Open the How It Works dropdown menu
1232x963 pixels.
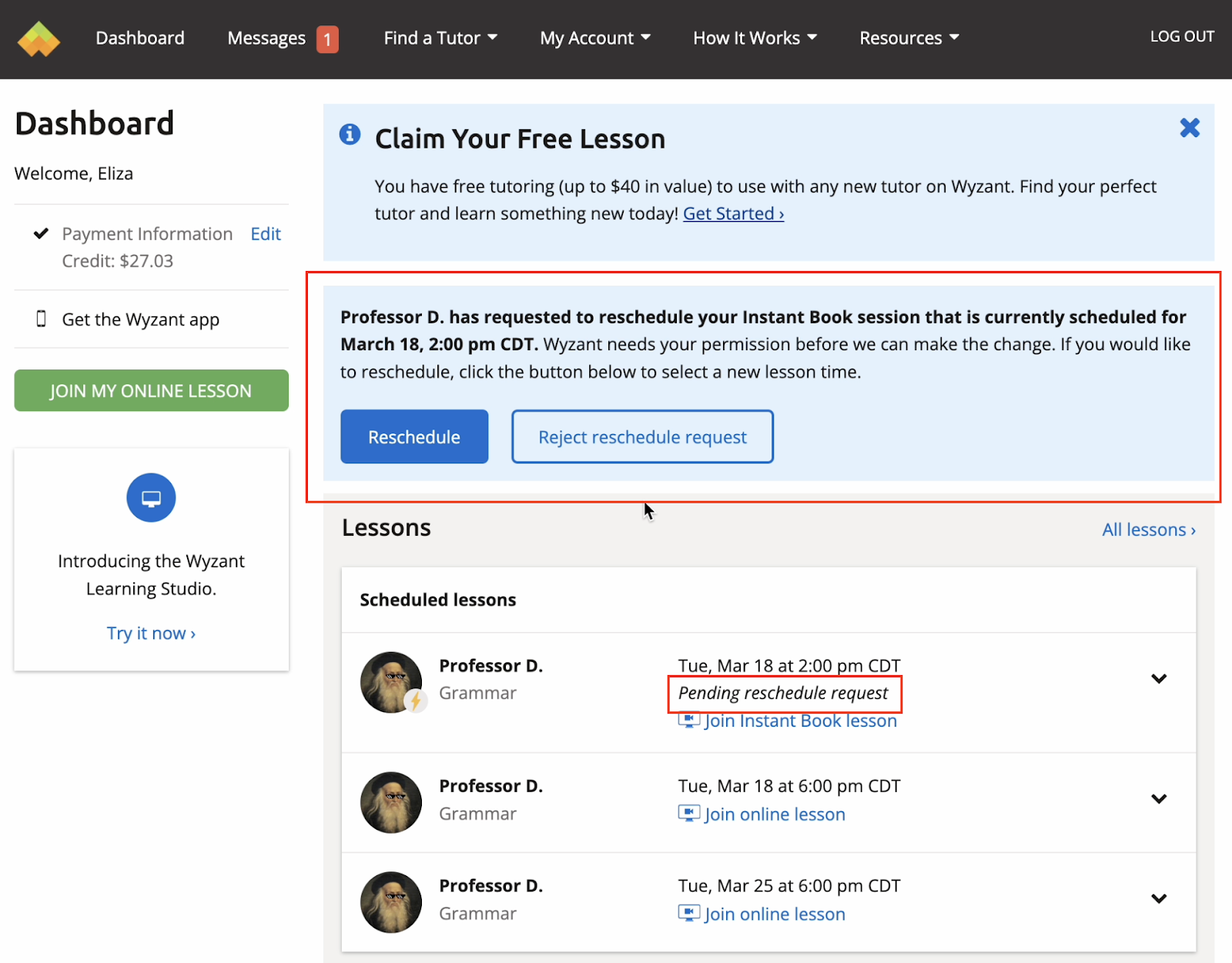coord(755,38)
